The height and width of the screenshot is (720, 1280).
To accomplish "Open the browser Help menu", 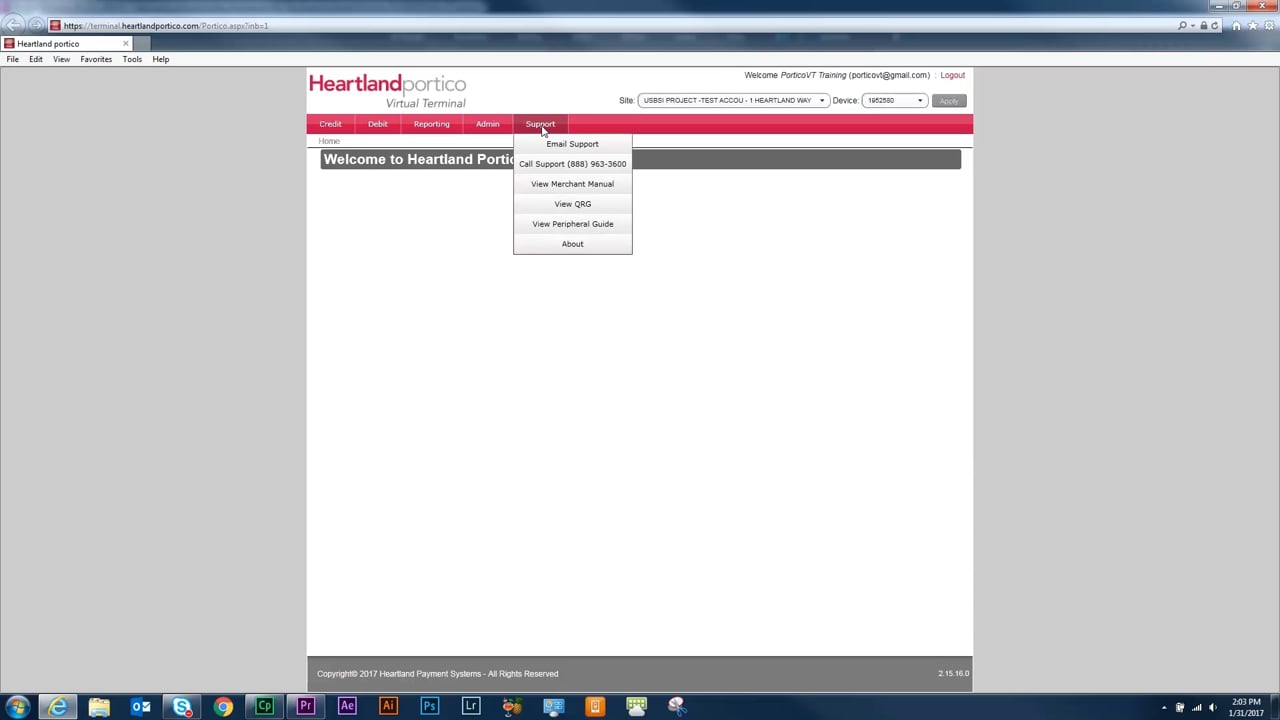I will pos(161,59).
